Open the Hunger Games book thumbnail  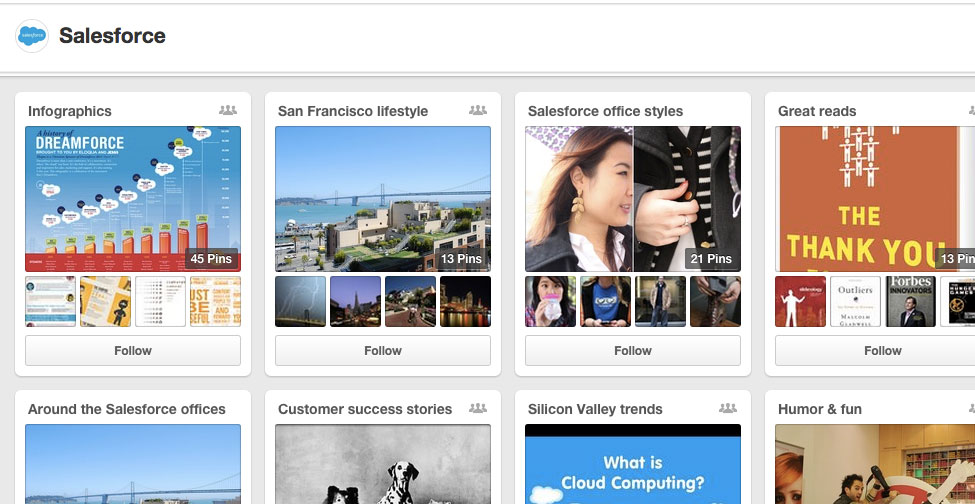958,301
